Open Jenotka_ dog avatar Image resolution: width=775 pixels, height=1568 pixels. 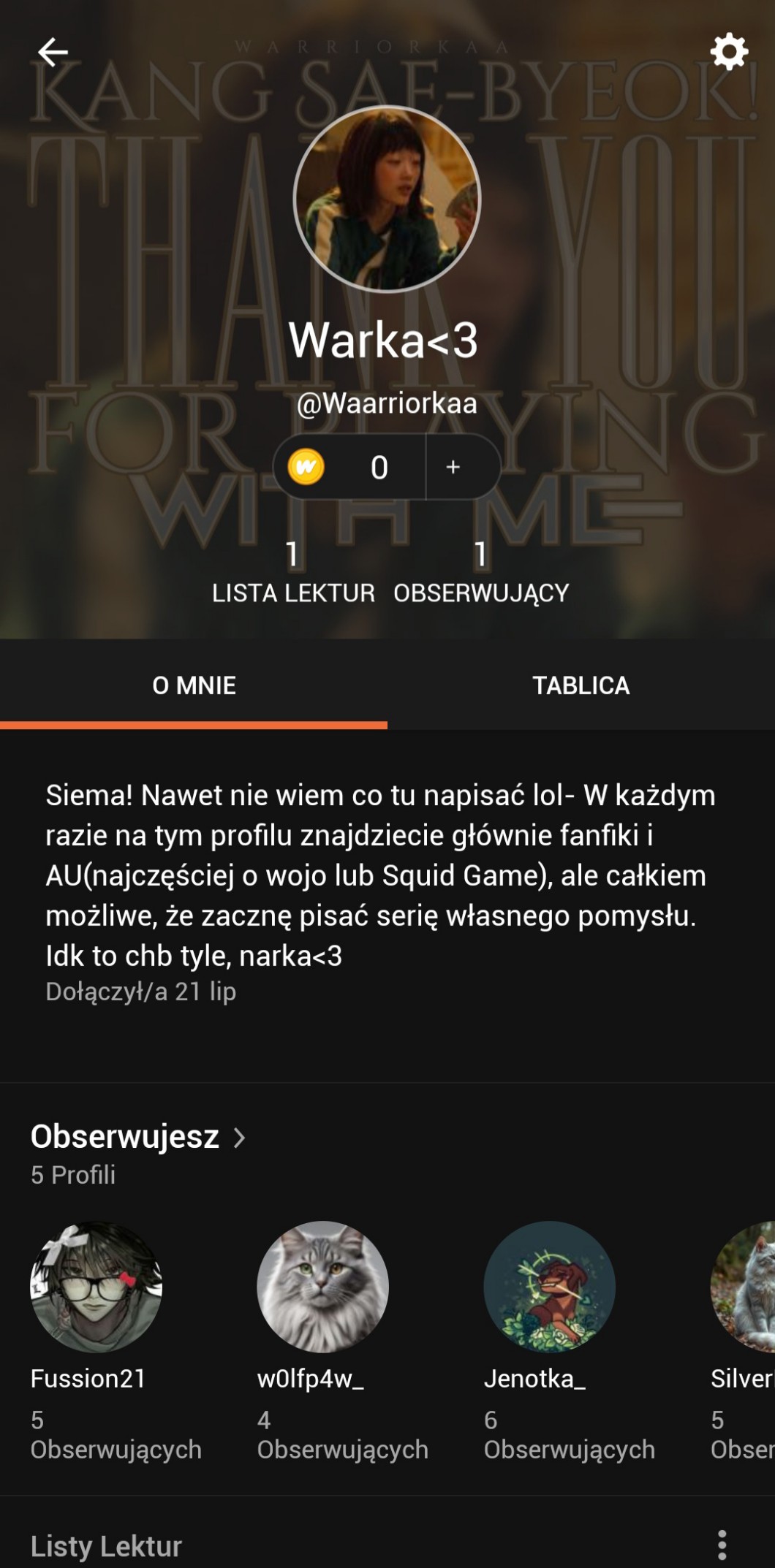[x=549, y=1287]
